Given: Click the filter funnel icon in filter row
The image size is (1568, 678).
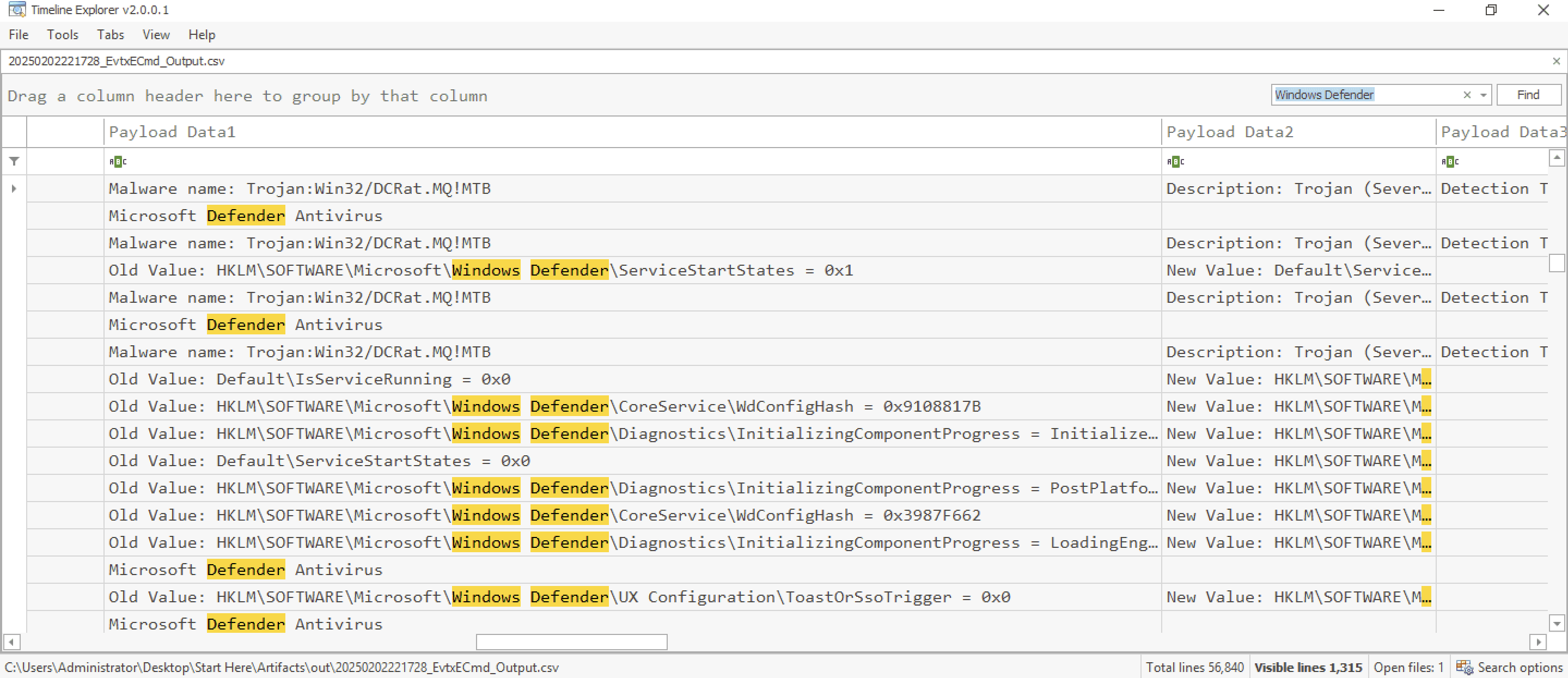Looking at the screenshot, I should [x=14, y=161].
